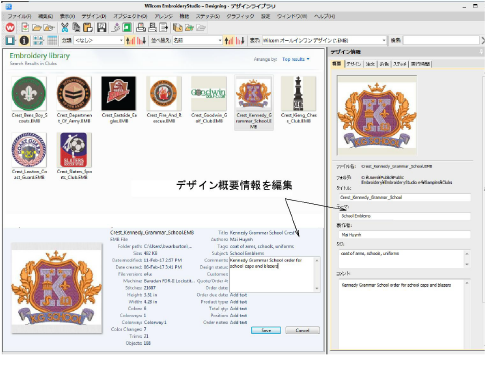
Task: Print the selected designs
Action: pos(141,28)
